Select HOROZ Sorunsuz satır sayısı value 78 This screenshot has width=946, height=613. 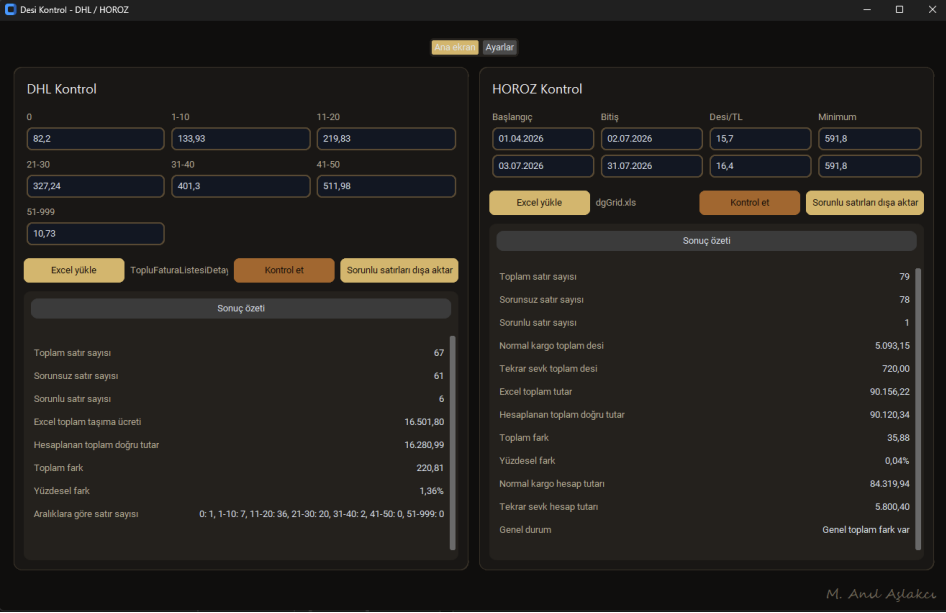pyautogui.click(x=904, y=300)
